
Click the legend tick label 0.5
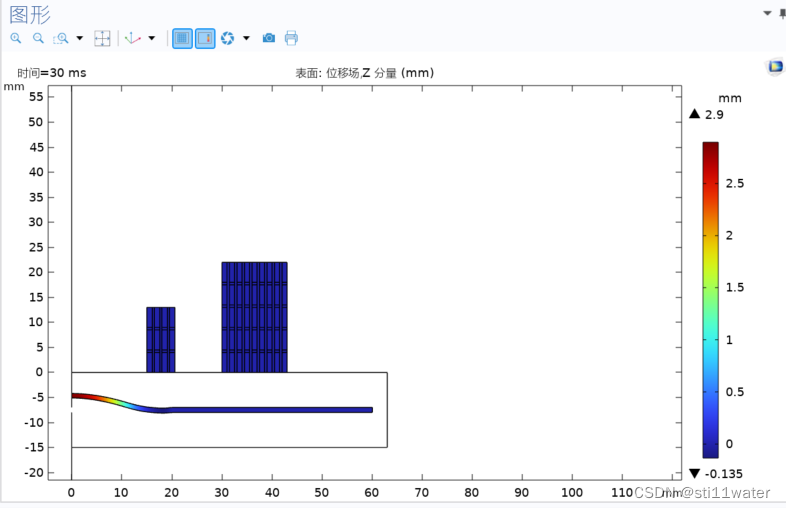point(735,392)
